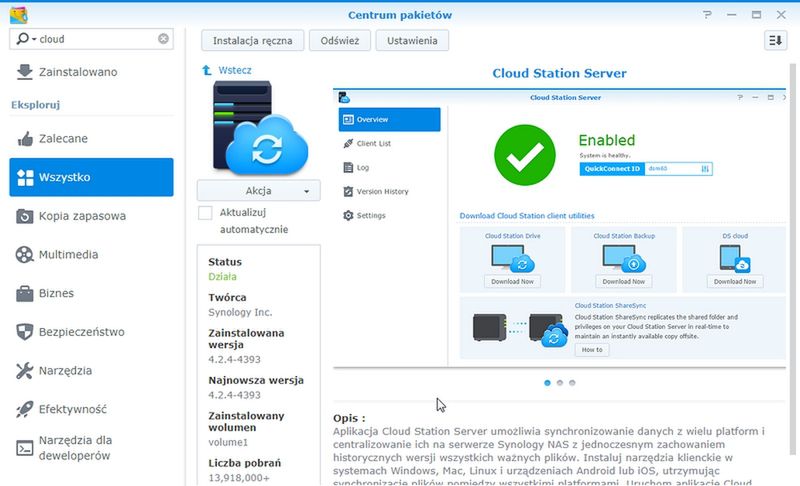Click the developer tools terminal icon
This screenshot has height=486, width=800.
click(x=24, y=448)
